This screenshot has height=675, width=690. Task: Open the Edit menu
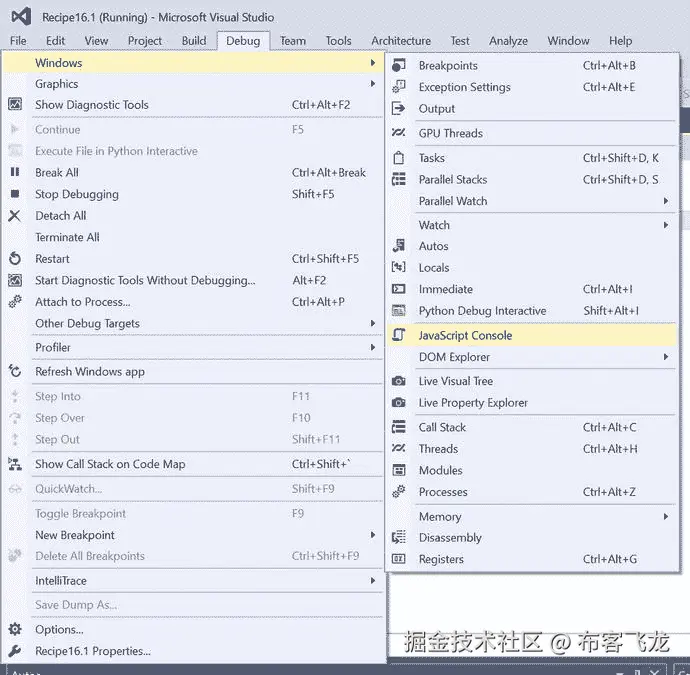[55, 41]
